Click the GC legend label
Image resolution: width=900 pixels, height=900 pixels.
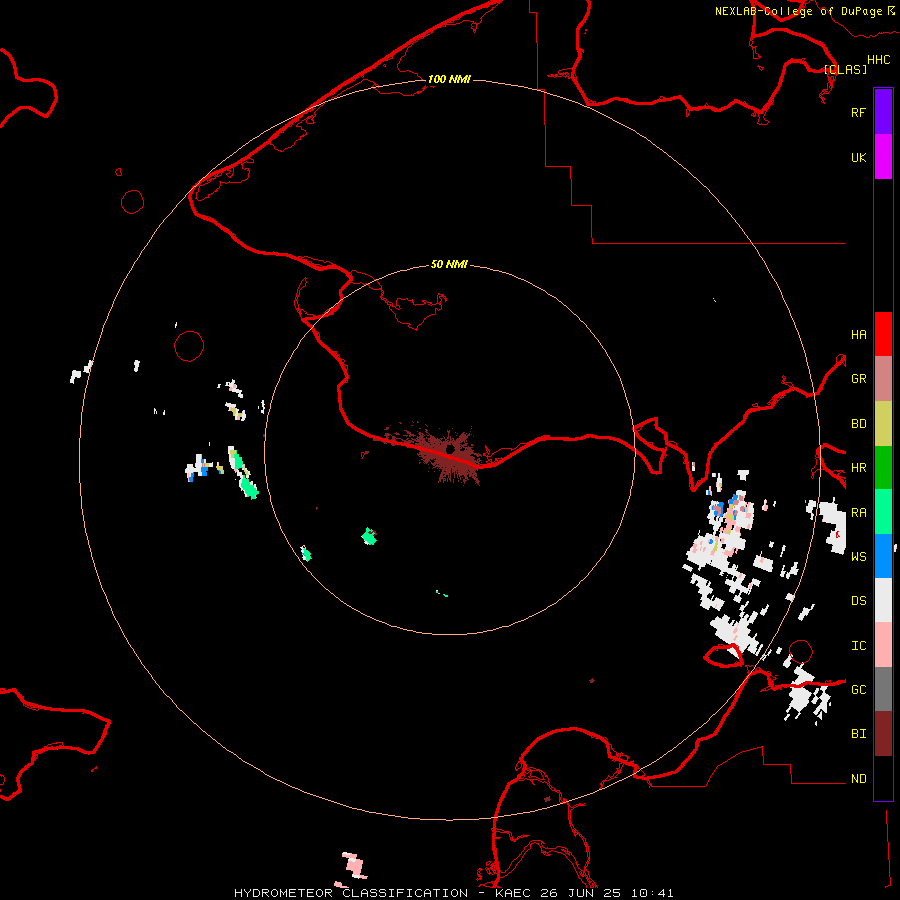[x=858, y=689]
